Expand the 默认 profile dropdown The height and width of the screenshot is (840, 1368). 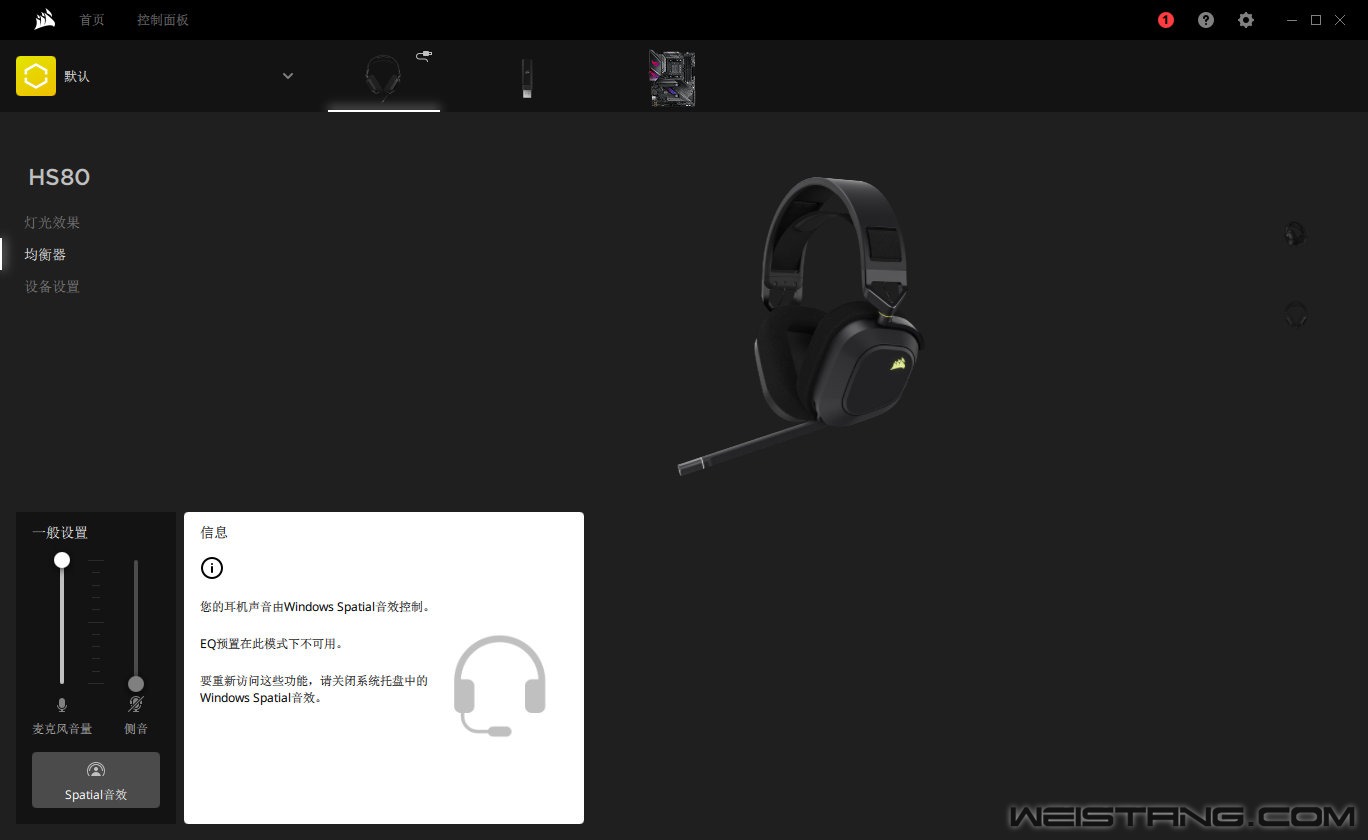(287, 75)
